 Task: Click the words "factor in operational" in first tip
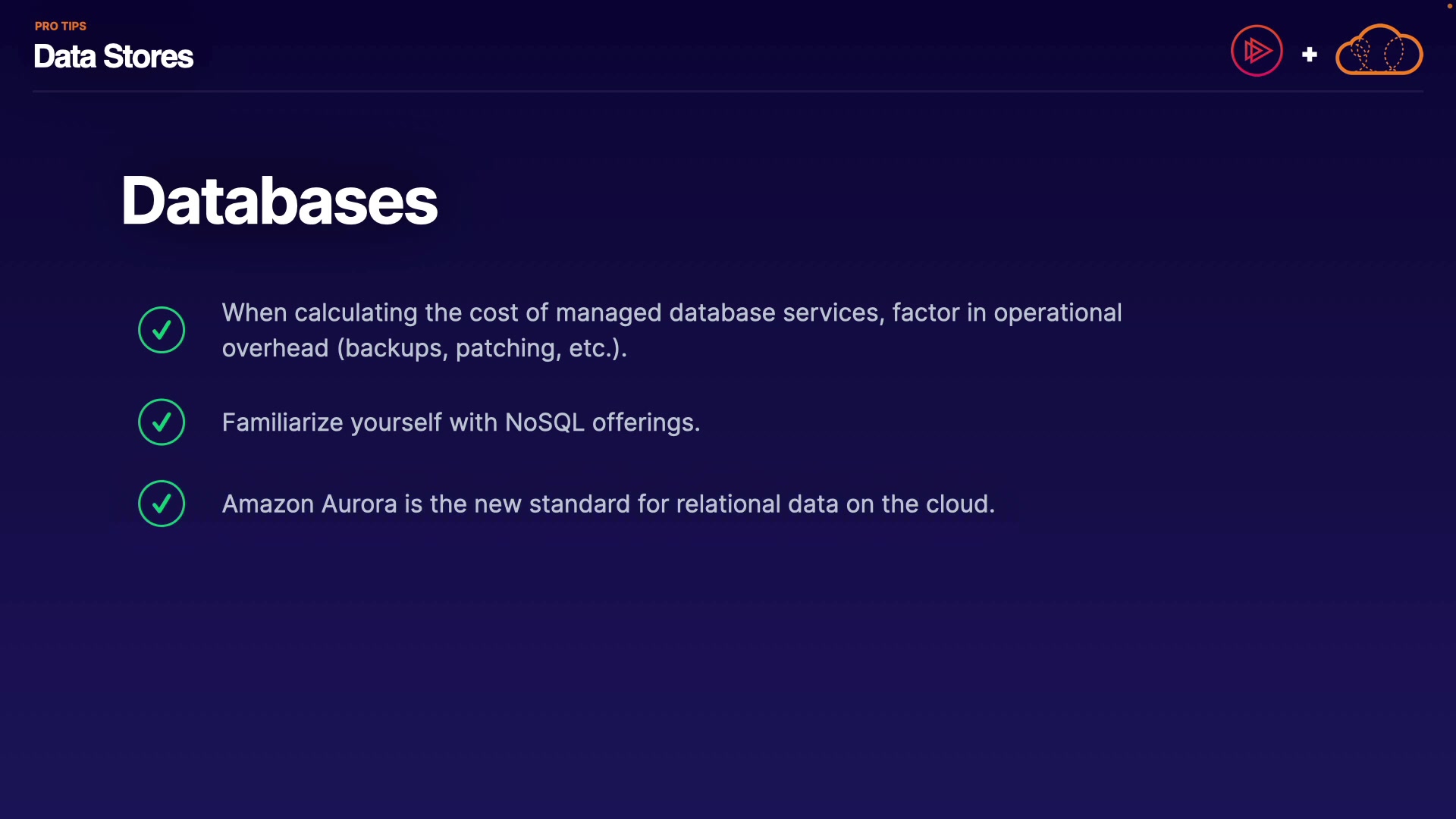click(x=1006, y=312)
